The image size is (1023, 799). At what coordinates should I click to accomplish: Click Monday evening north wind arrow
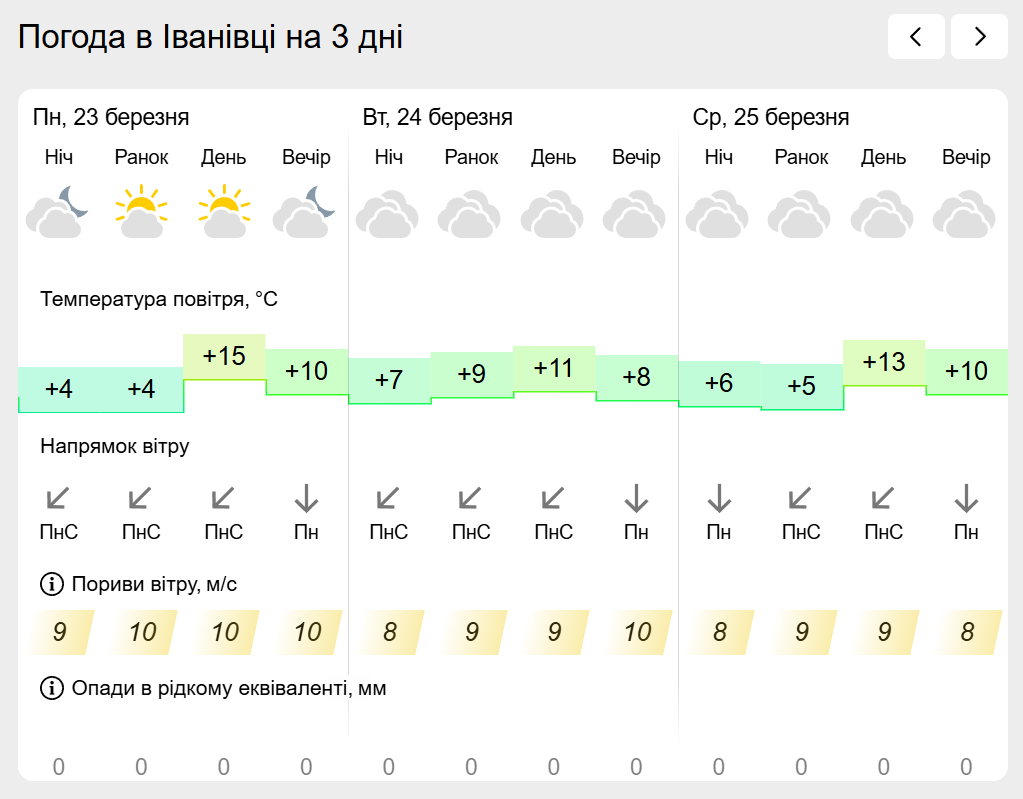(x=306, y=497)
